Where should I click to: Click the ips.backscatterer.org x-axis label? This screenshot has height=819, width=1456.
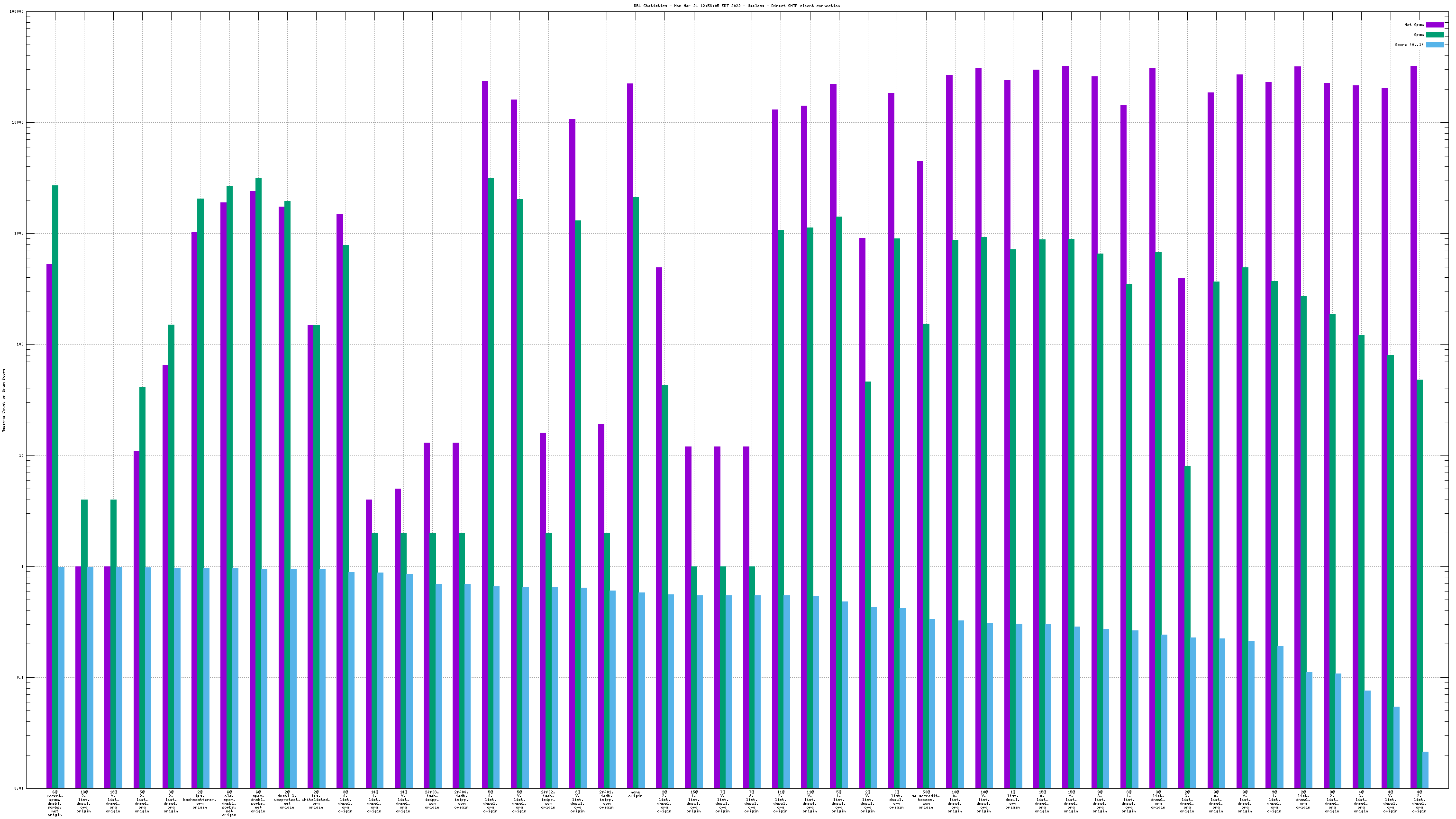click(200, 800)
